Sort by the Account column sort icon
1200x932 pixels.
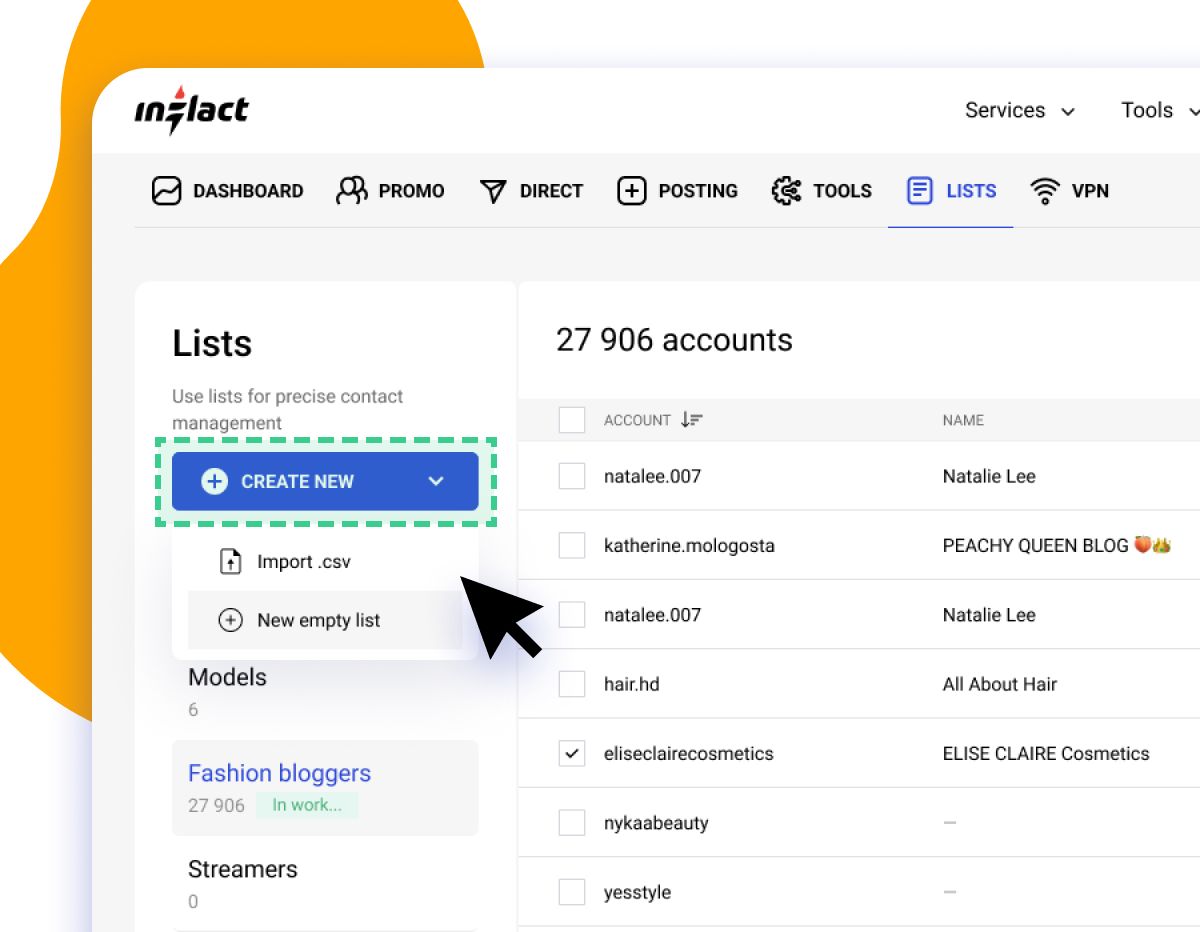(691, 420)
